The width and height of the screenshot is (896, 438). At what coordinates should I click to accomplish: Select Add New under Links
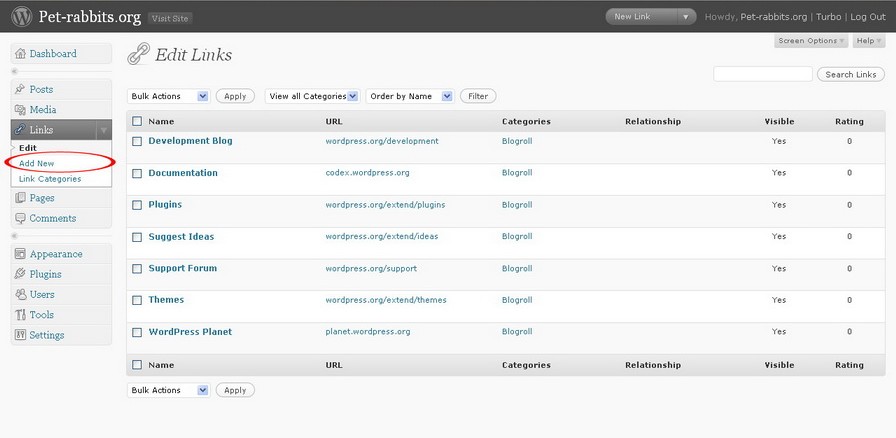coord(37,164)
